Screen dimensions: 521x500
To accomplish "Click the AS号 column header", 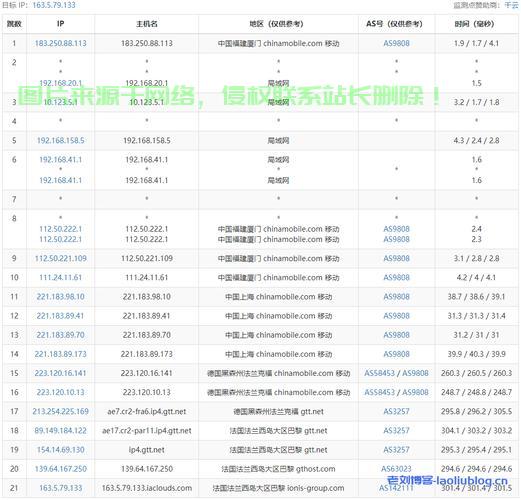I will click(396, 24).
